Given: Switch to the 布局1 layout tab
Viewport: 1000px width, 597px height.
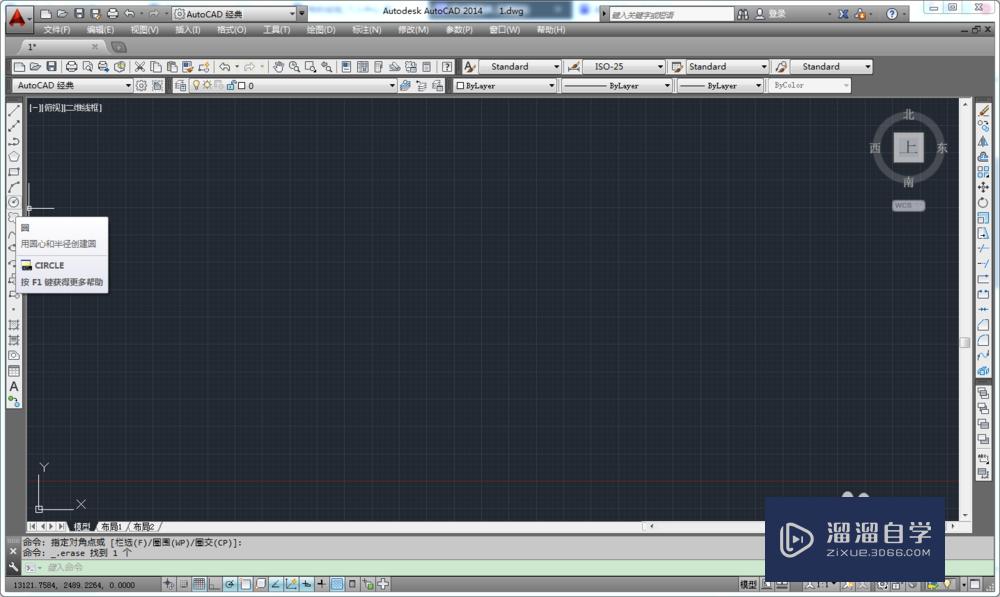Looking at the screenshot, I should [111, 527].
